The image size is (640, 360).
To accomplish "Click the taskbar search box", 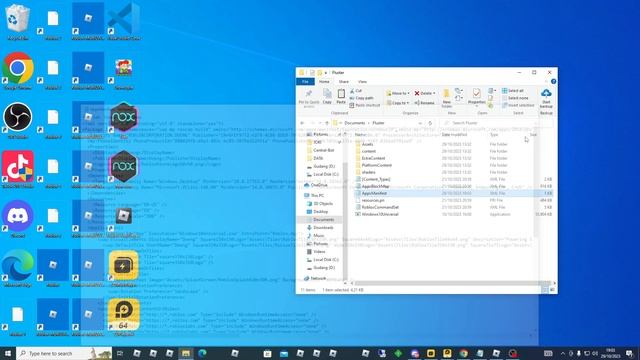I will (64, 353).
